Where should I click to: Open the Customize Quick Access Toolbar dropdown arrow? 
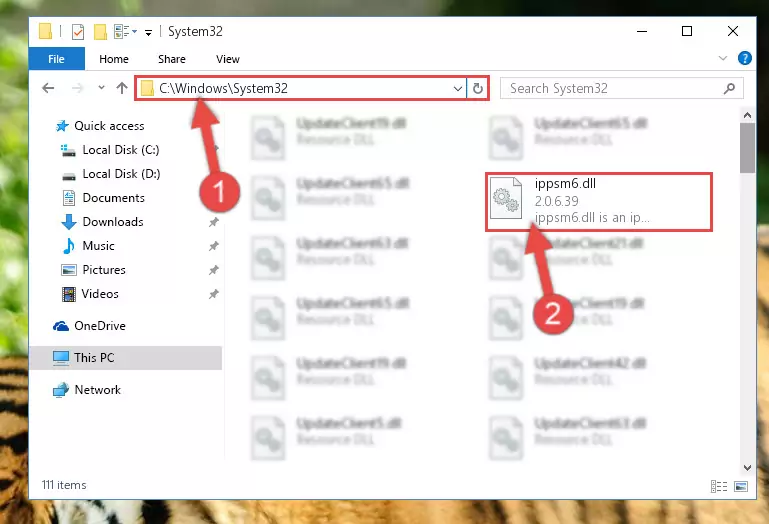pos(148,33)
